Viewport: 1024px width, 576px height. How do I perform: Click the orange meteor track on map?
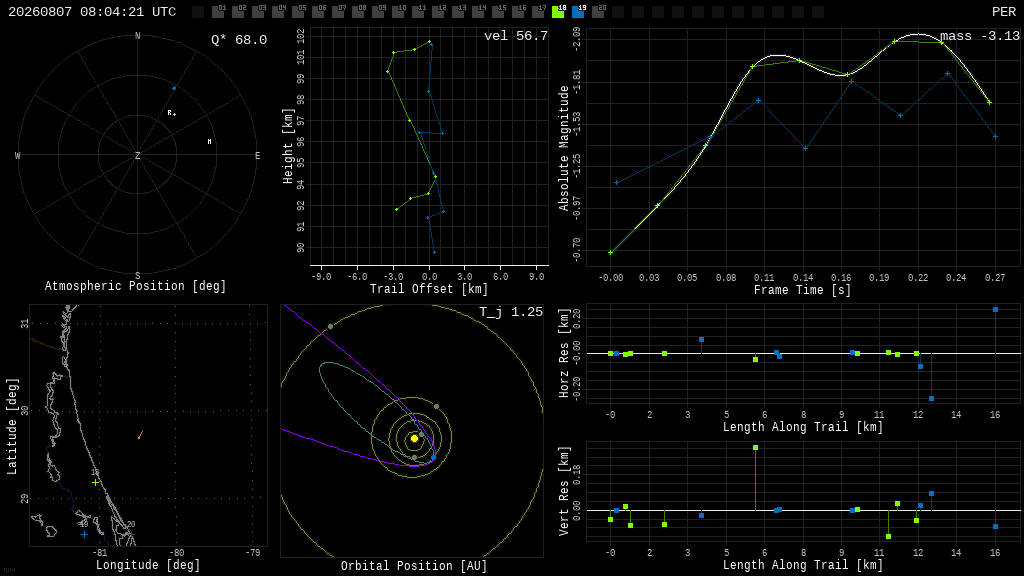pos(140,435)
